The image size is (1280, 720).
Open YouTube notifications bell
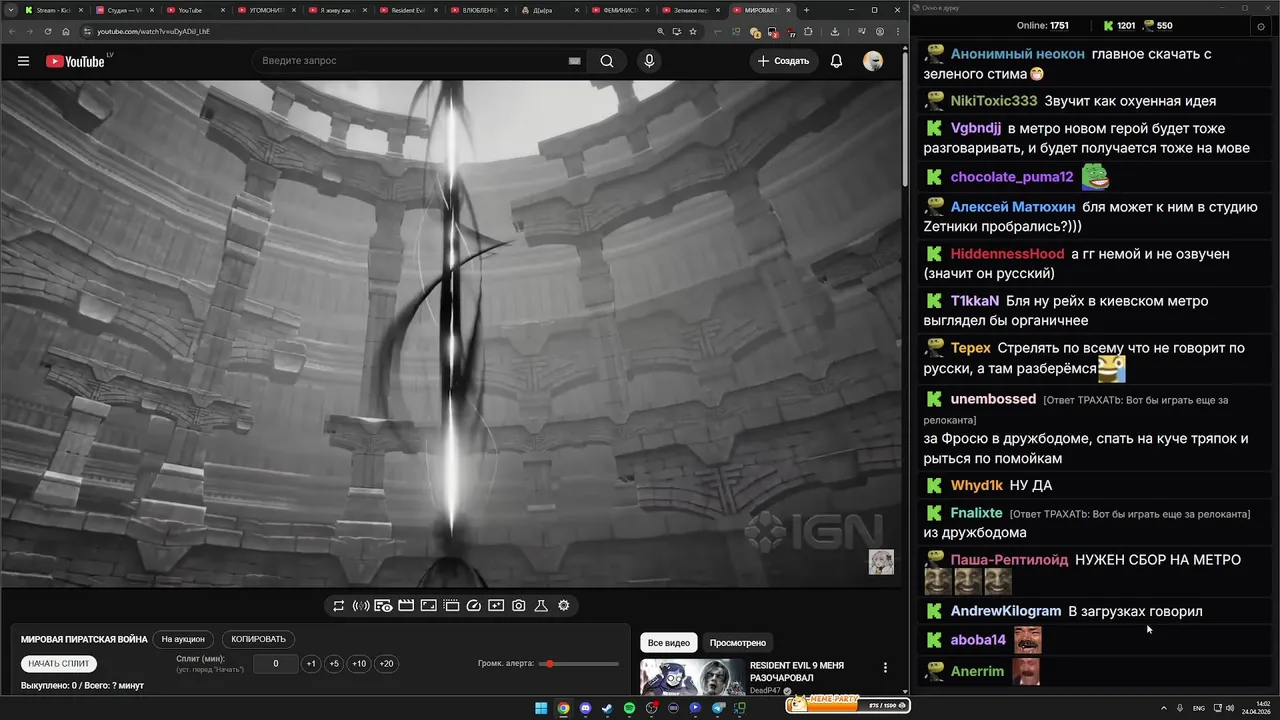pos(836,61)
